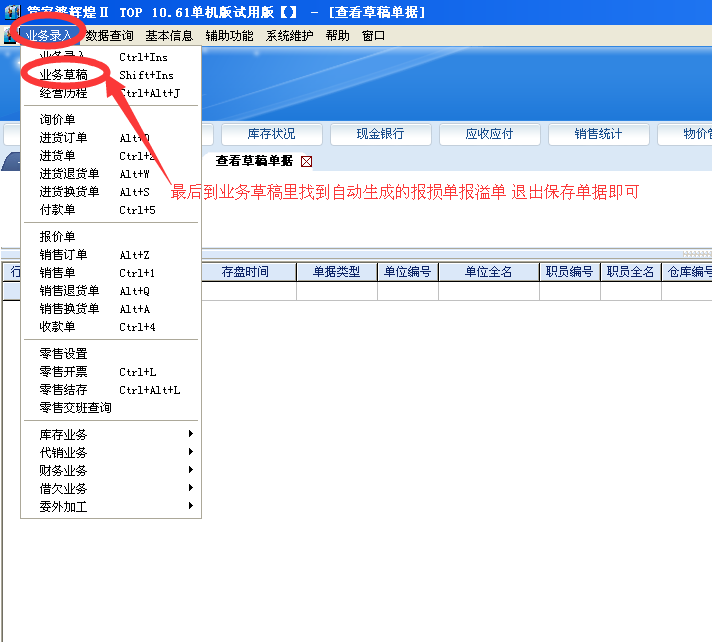Image resolution: width=712 pixels, height=642 pixels.
Task: Open the 辅助功能 menu
Action: click(x=229, y=36)
